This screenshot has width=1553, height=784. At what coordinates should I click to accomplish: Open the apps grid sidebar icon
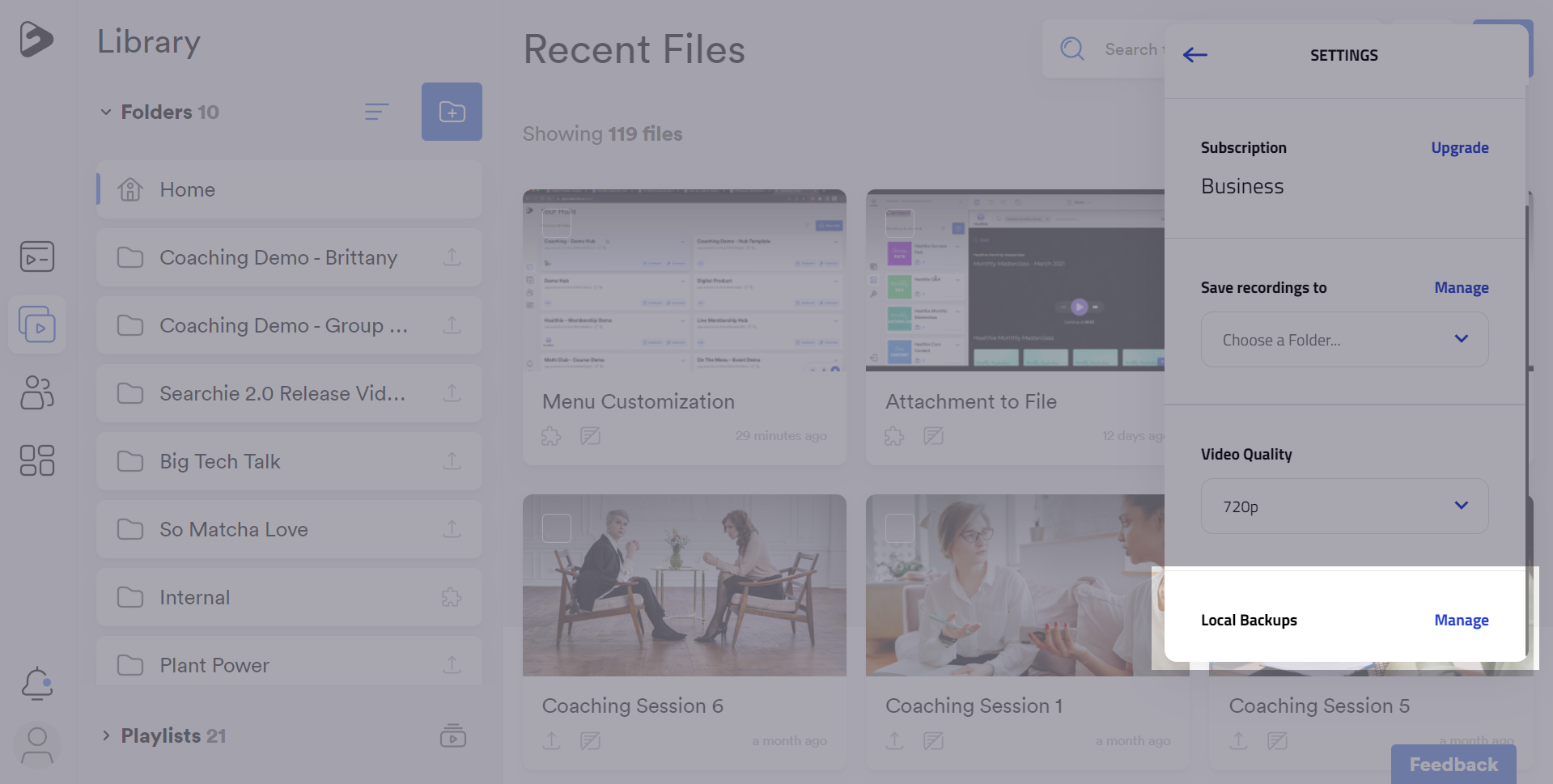click(x=37, y=460)
